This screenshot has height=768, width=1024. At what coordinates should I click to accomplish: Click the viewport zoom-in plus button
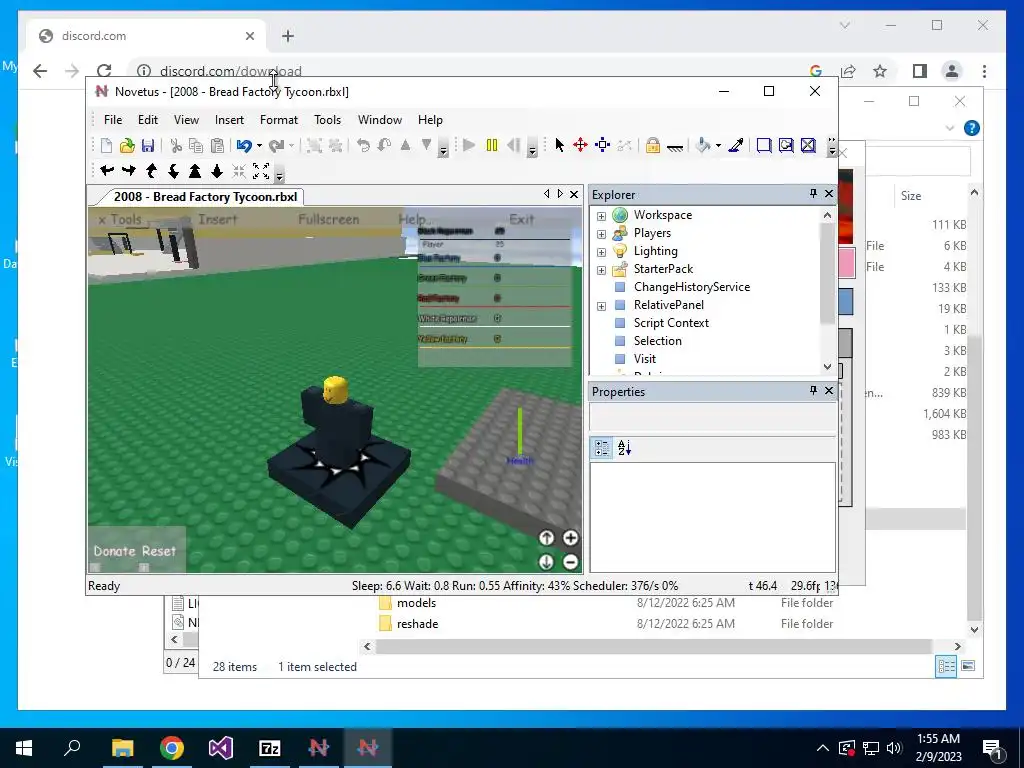pyautogui.click(x=570, y=537)
